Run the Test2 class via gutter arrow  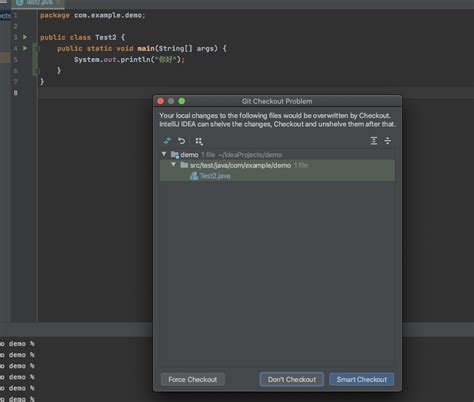pos(25,37)
